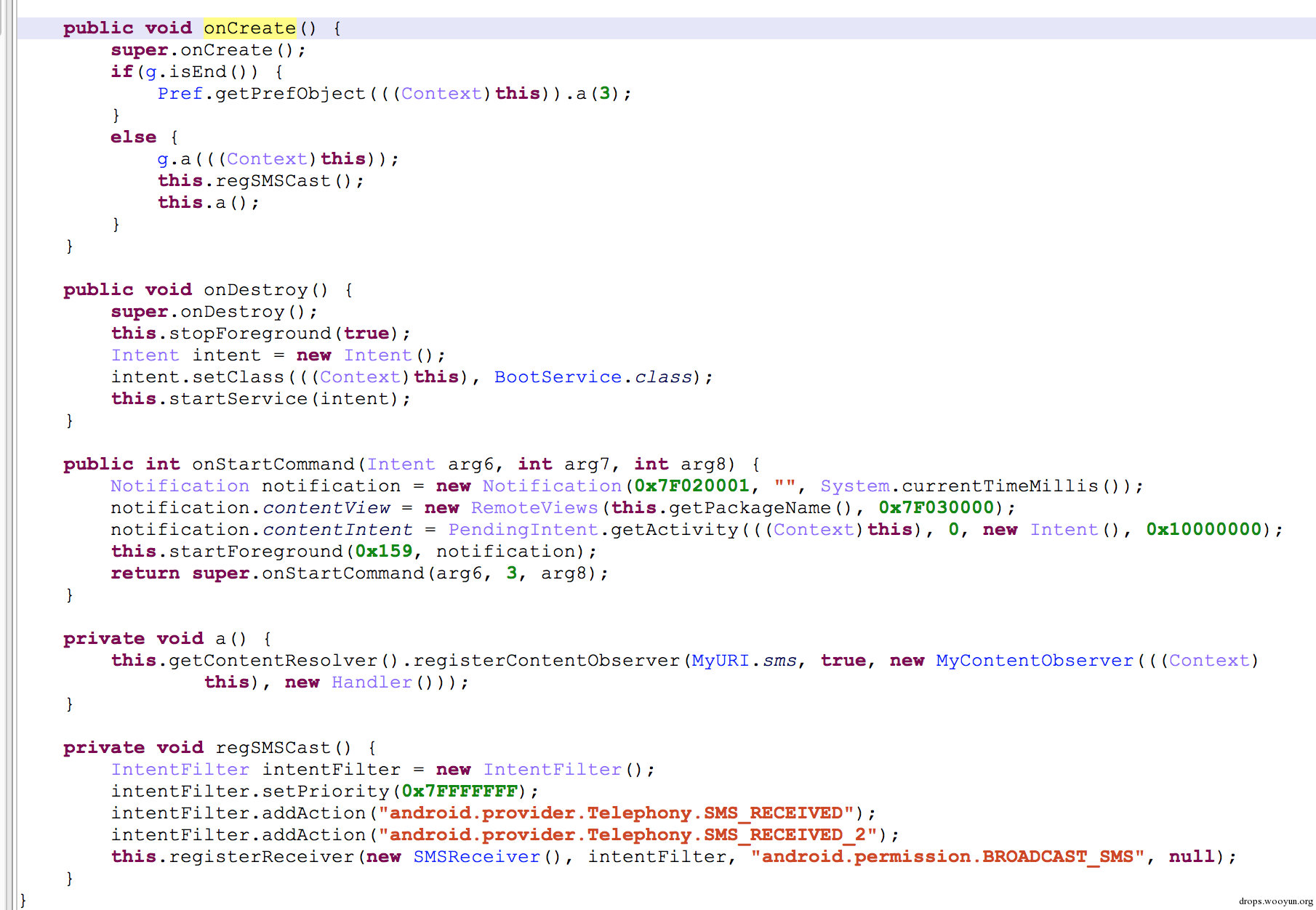This screenshot has width=1316, height=910.
Task: Click MyURI class reference
Action: (721, 661)
